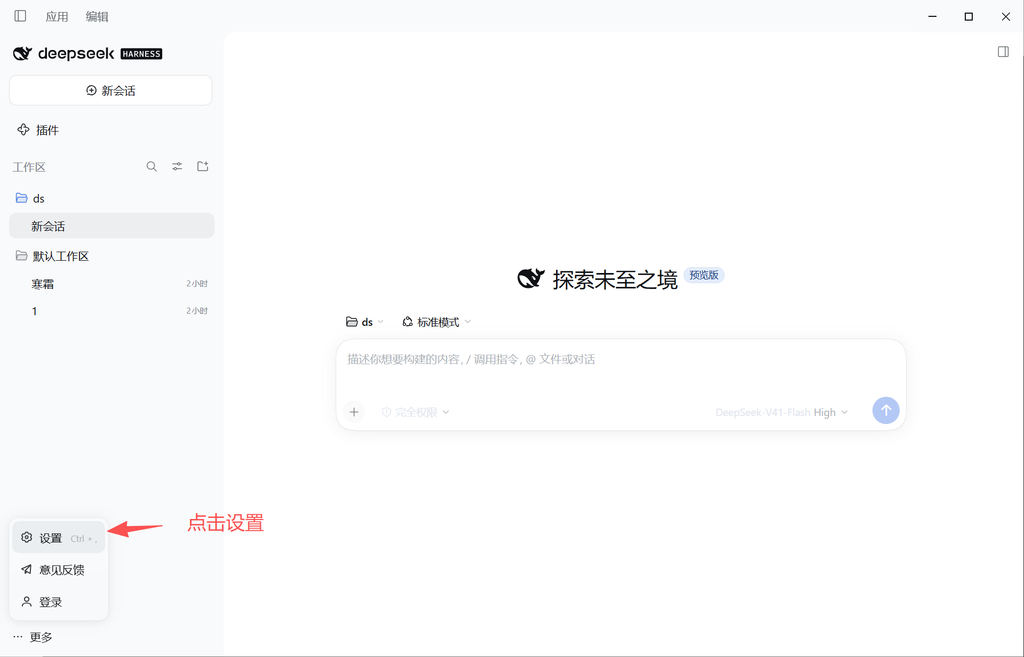Open the 编辑 menu
The width and height of the screenshot is (1024, 657).
[x=97, y=16]
